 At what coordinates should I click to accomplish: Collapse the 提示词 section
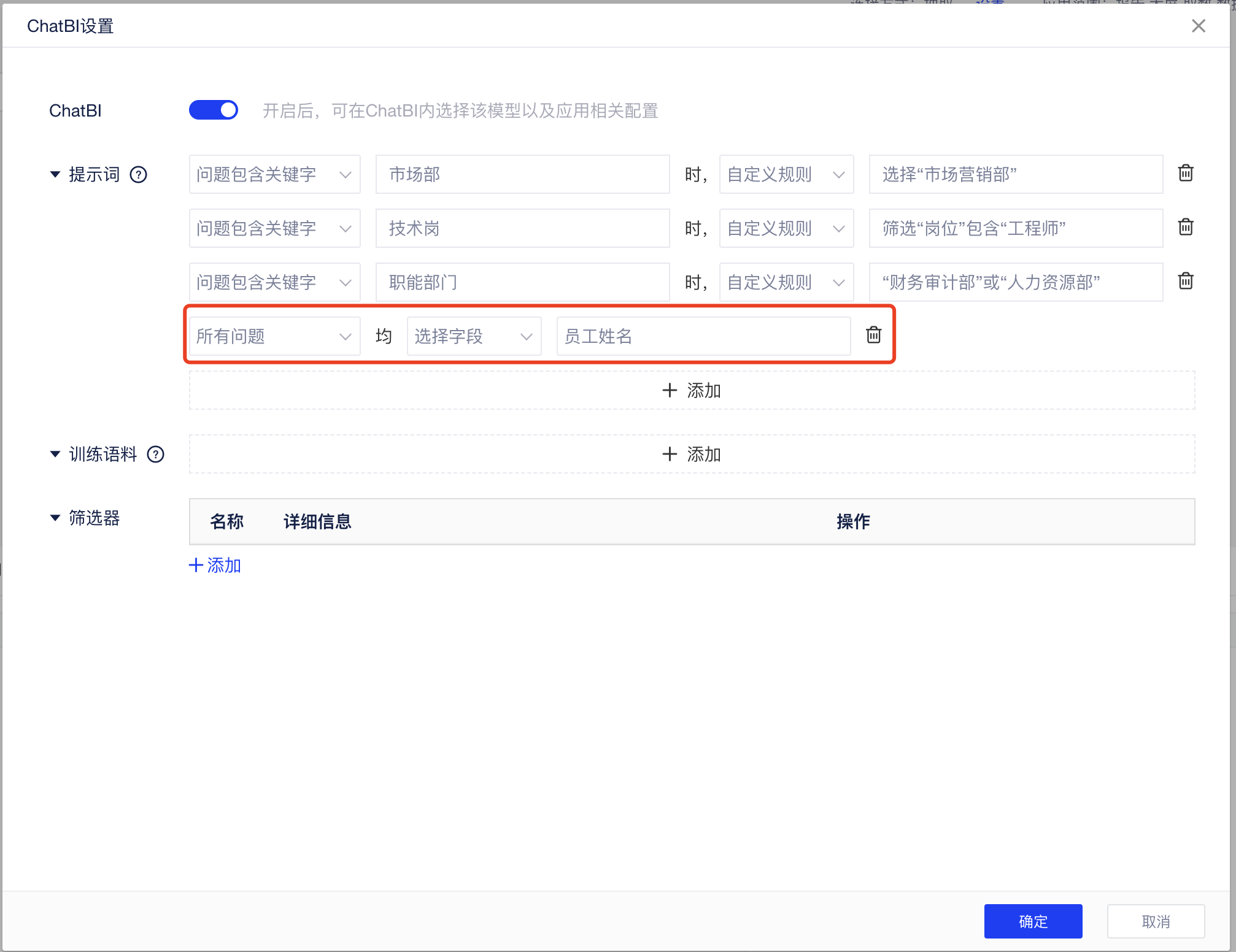click(x=55, y=175)
